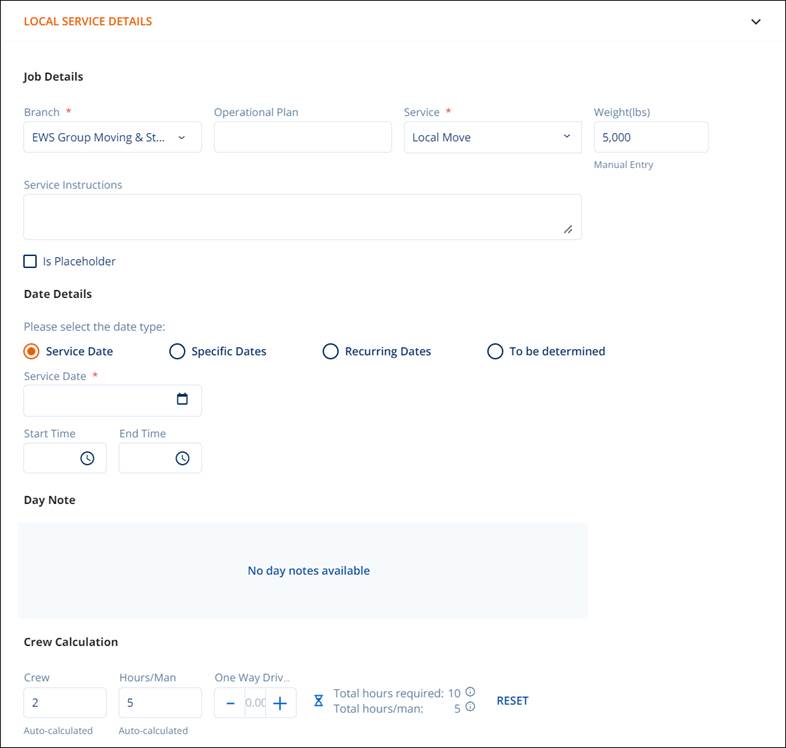
Task: Click the RESET link
Action: [512, 701]
